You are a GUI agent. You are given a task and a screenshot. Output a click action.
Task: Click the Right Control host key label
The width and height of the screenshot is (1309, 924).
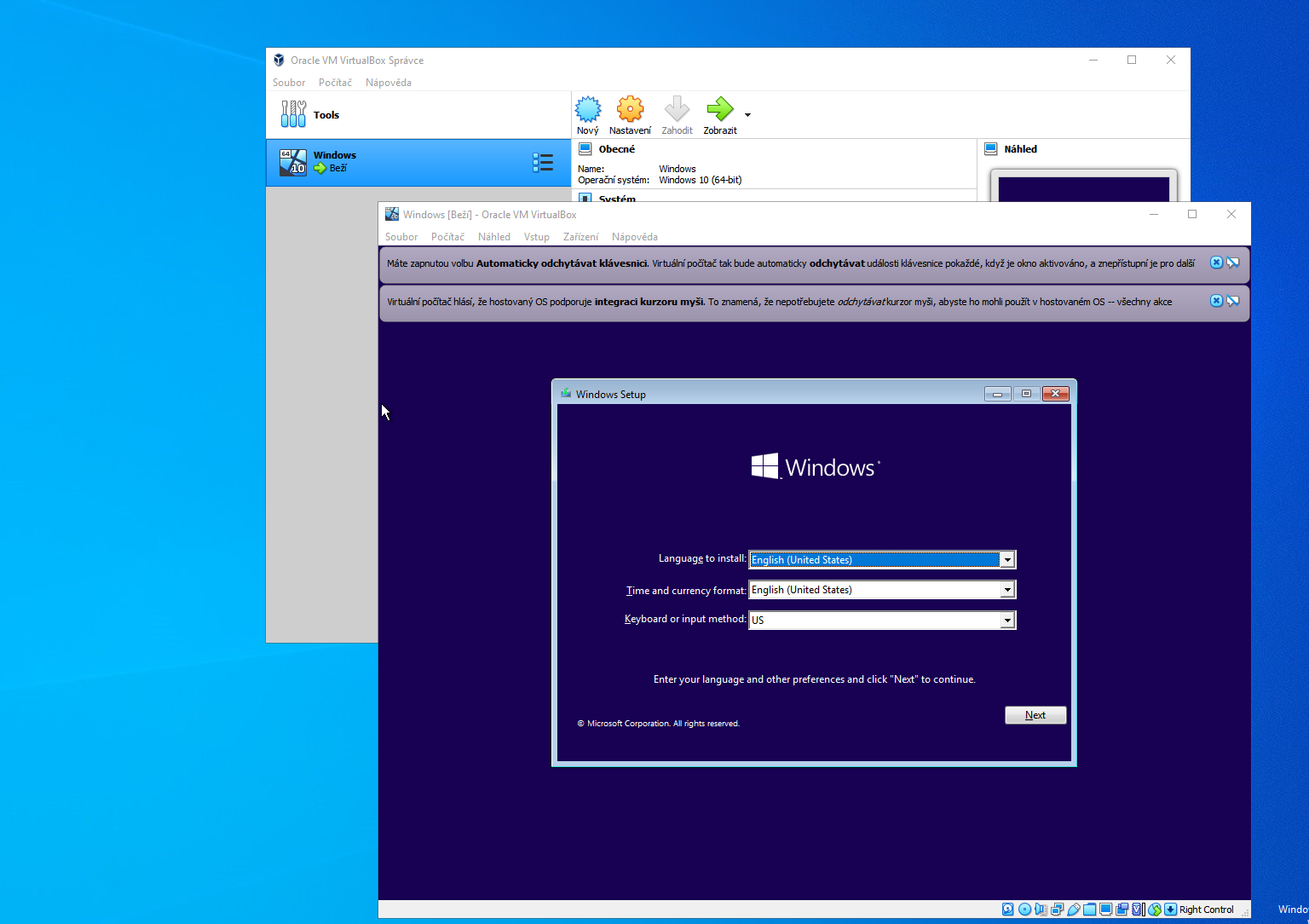tap(1207, 910)
